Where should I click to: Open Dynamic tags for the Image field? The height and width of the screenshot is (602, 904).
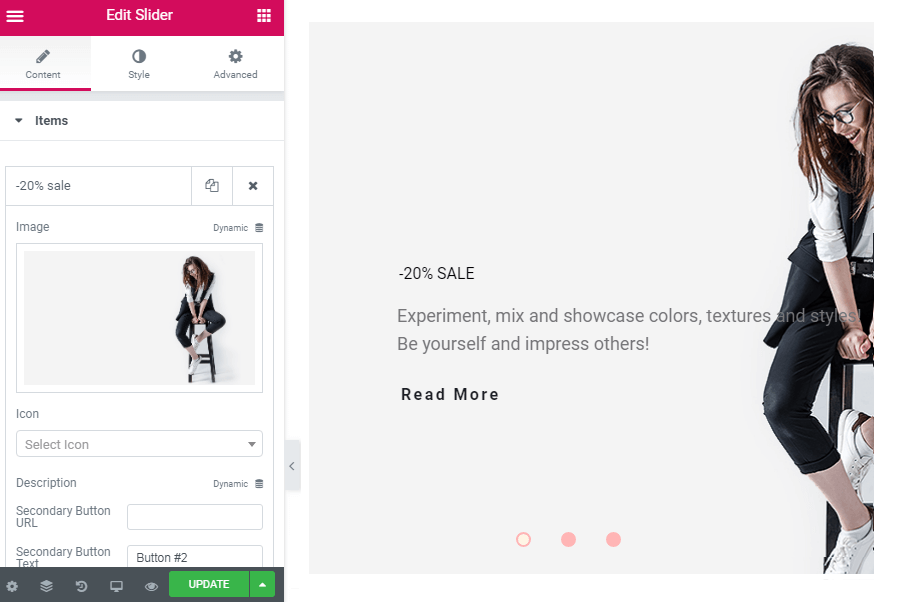click(x=238, y=228)
